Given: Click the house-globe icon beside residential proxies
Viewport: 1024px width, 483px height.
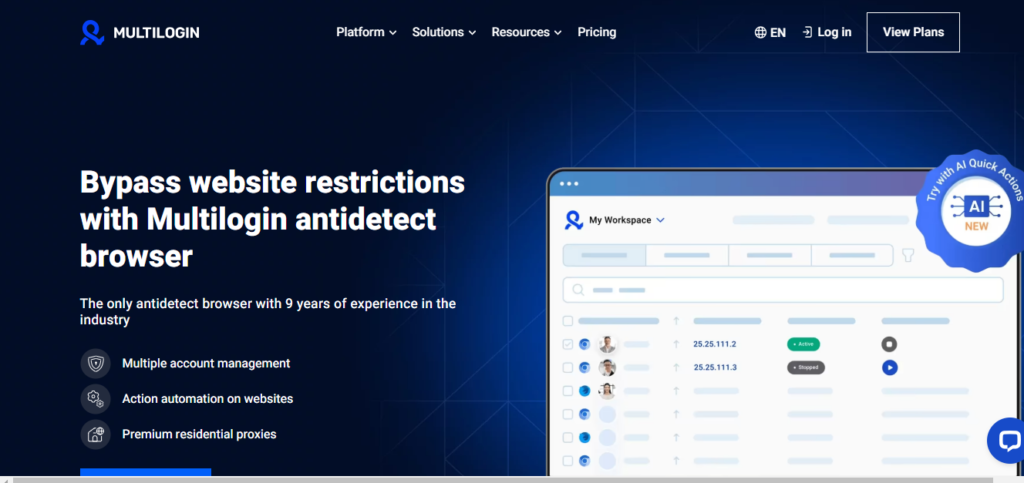Looking at the screenshot, I should click(x=95, y=434).
